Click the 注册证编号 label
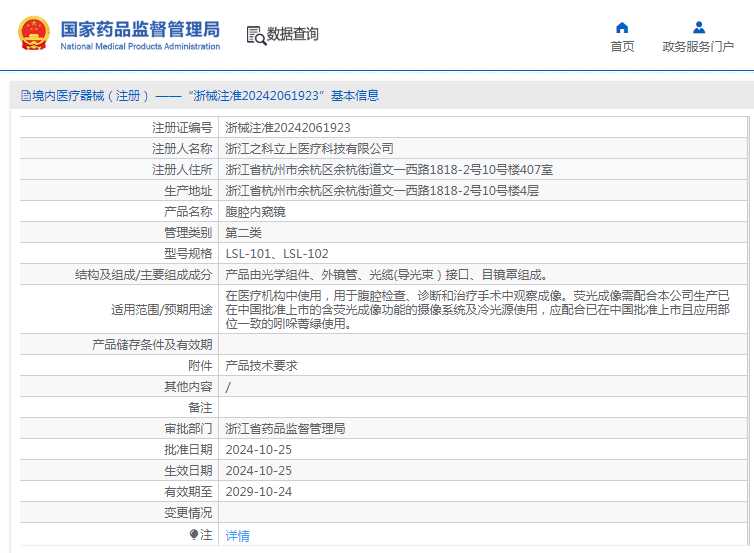Viewport: 754px width, 553px height. [182, 128]
